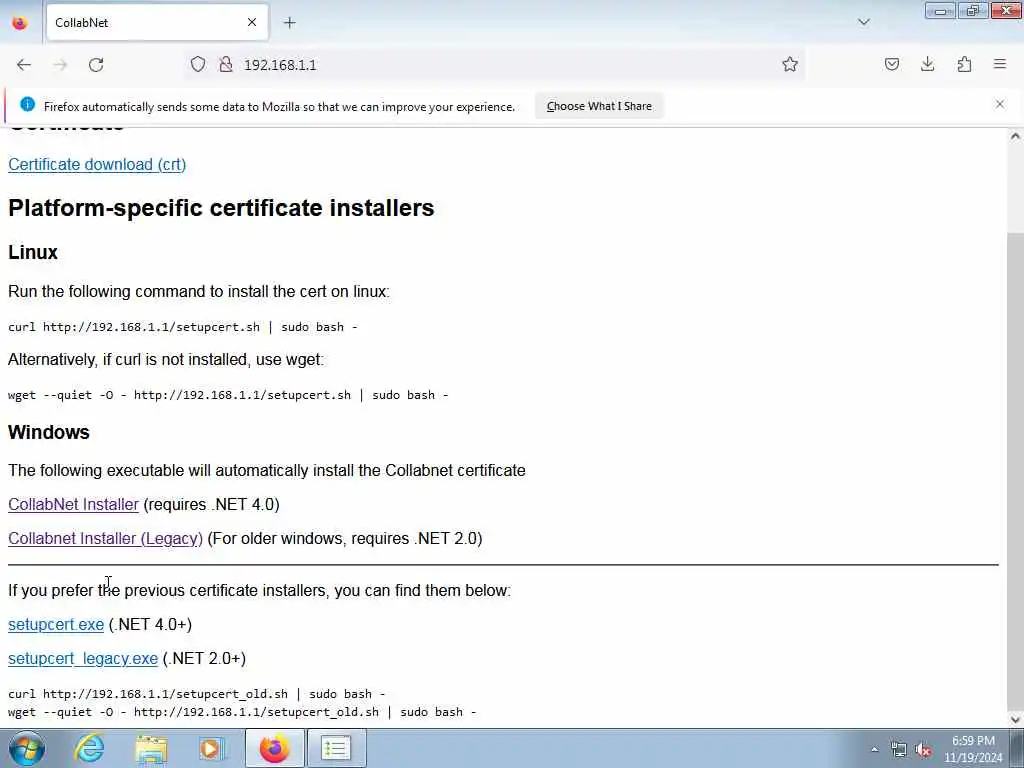Click the wget --quiet setupcert.sh command
Viewport: 1024px width, 768px height.
(228, 395)
